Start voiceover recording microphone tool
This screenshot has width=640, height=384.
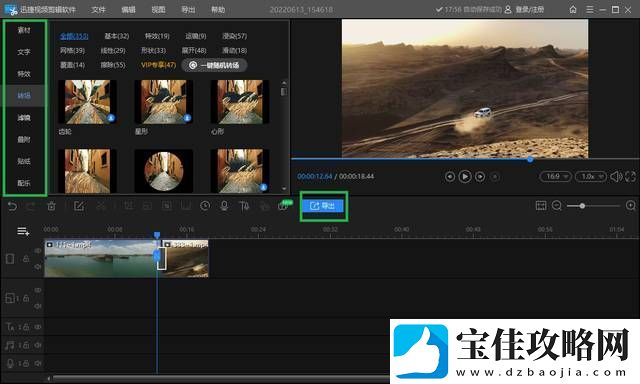click(224, 206)
